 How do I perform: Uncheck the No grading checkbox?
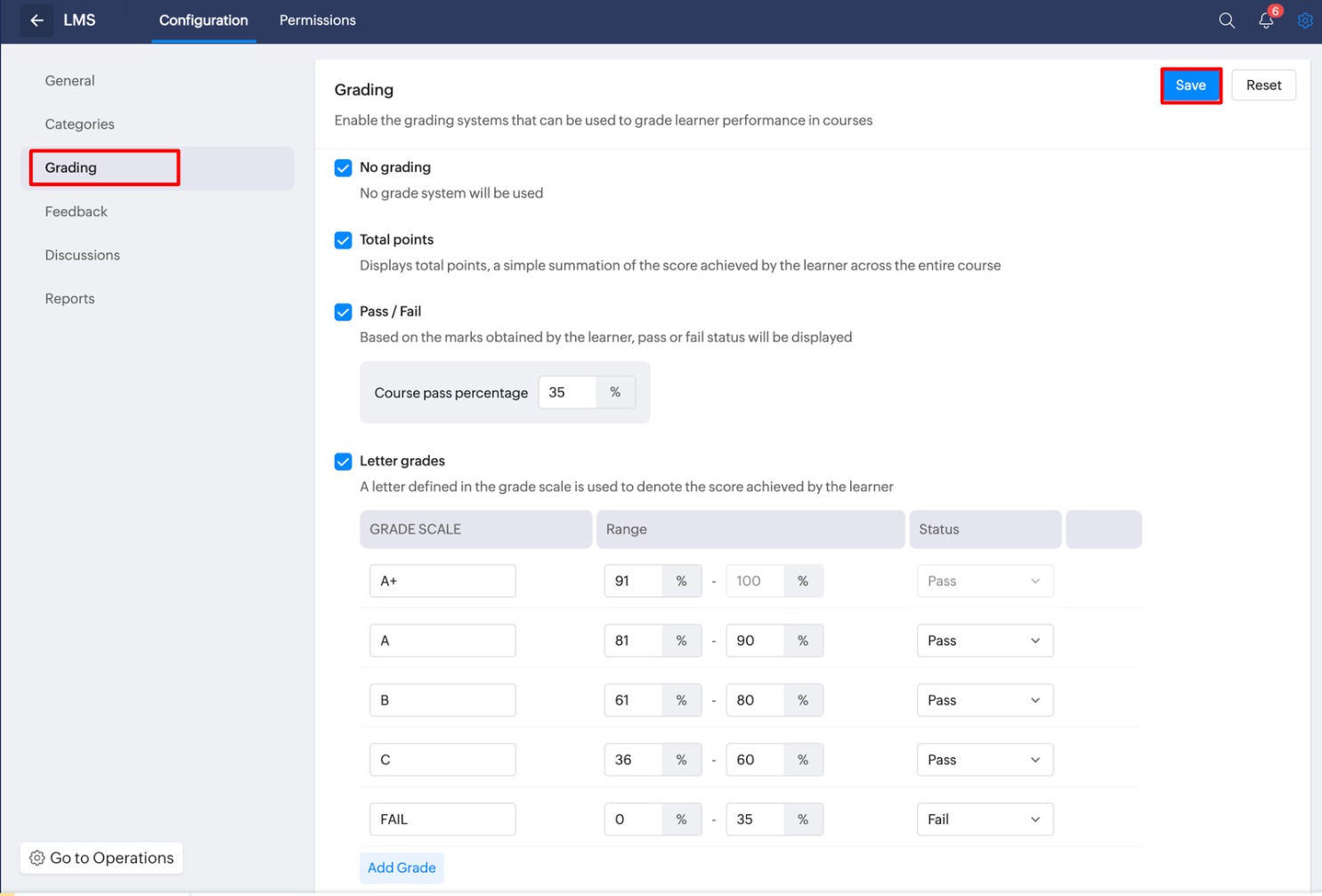(343, 168)
